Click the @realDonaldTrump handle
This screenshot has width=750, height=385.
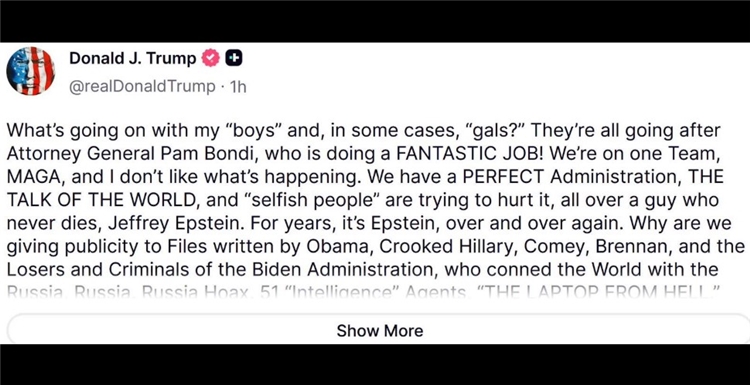click(142, 87)
